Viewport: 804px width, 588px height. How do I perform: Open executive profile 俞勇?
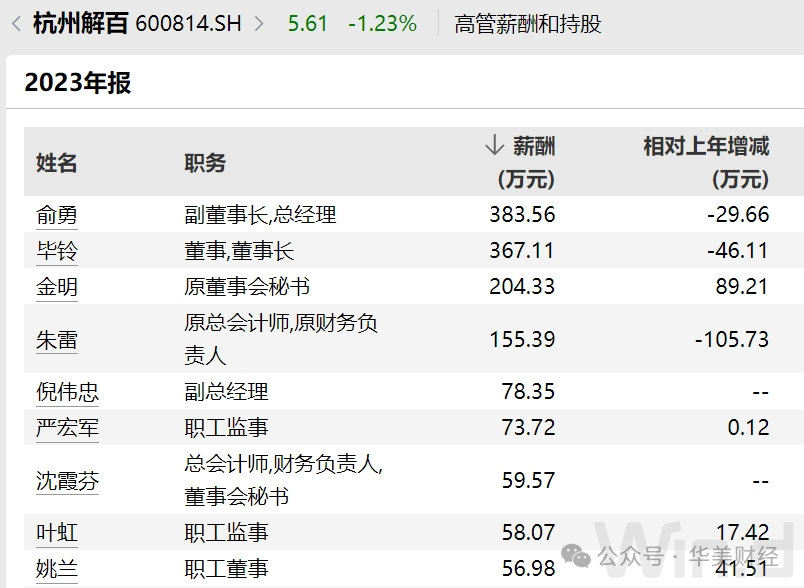(57, 215)
